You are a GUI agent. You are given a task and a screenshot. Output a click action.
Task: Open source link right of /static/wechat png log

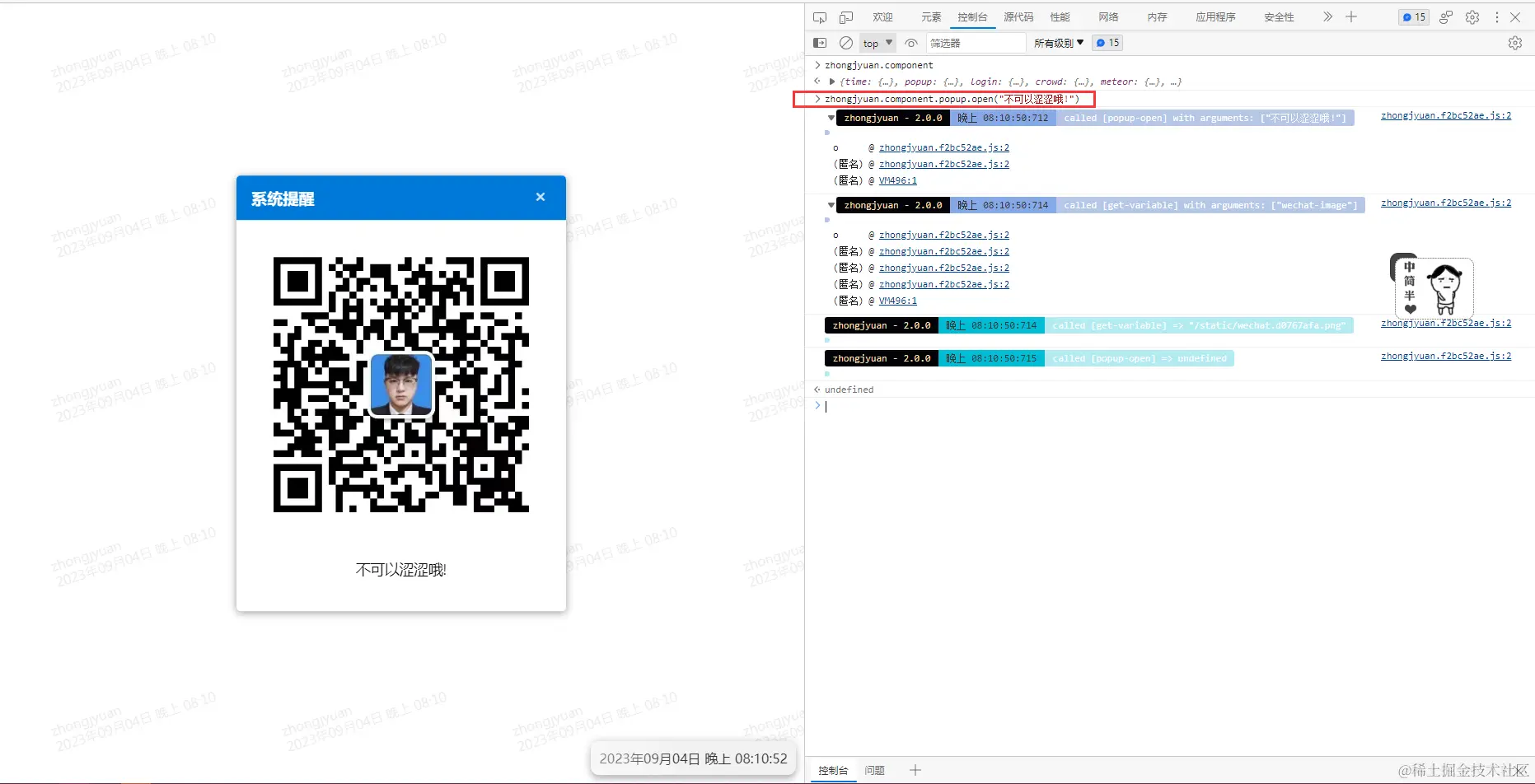tap(1446, 323)
